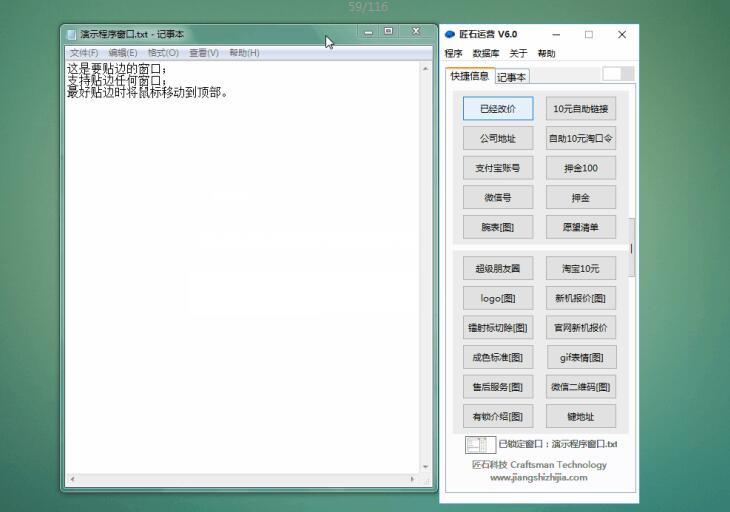
Task: Switch to the 记事本 tab
Action: 512,77
